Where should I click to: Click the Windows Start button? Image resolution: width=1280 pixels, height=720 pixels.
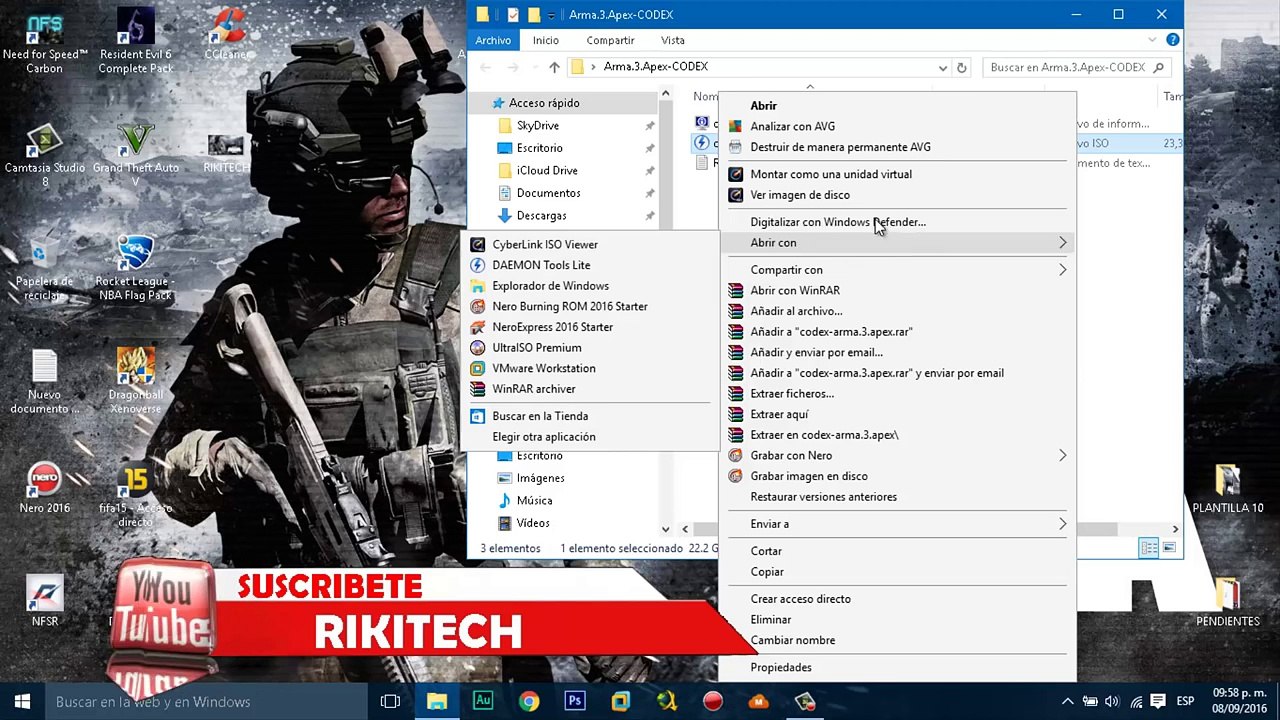pyautogui.click(x=23, y=701)
